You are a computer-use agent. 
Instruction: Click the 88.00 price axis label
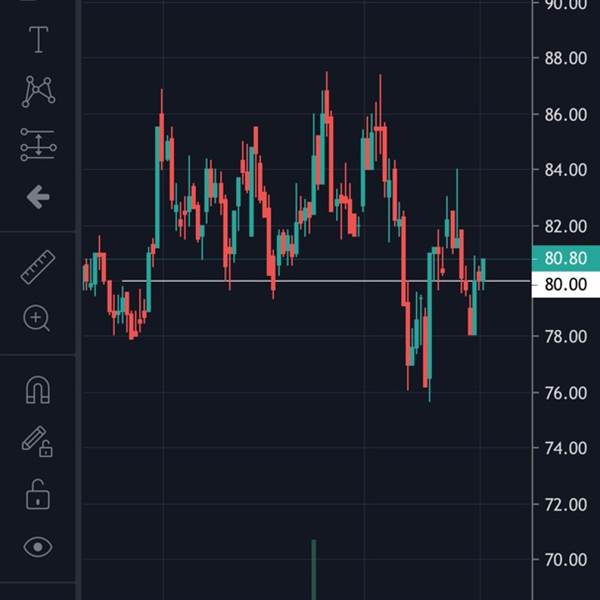(566, 59)
